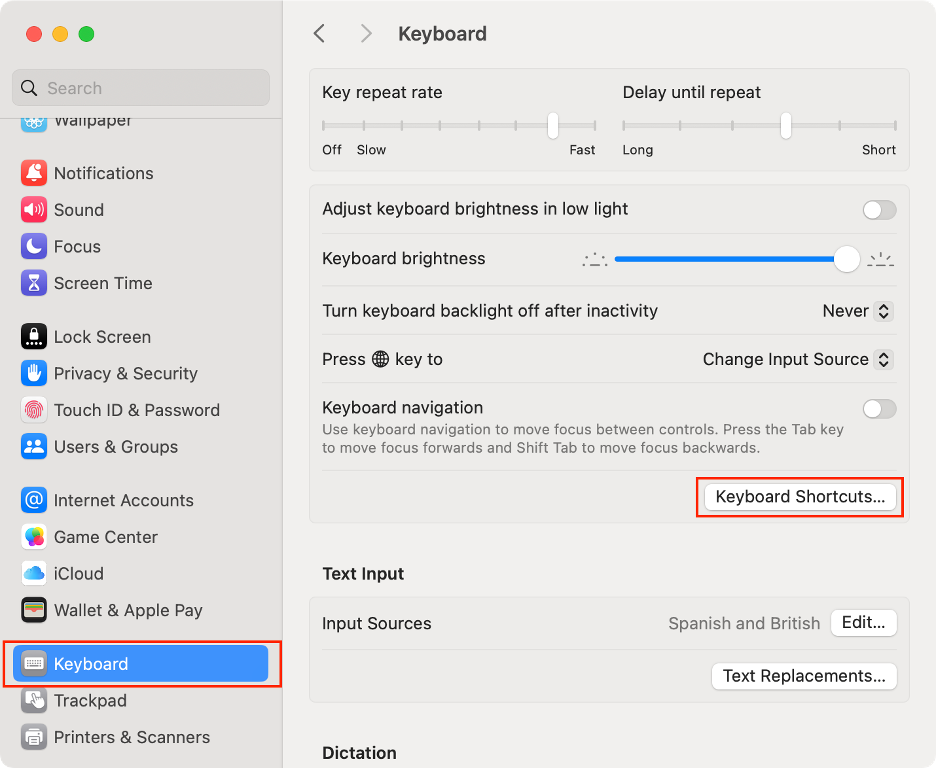Turn on Keyboard navigation

coord(878,409)
